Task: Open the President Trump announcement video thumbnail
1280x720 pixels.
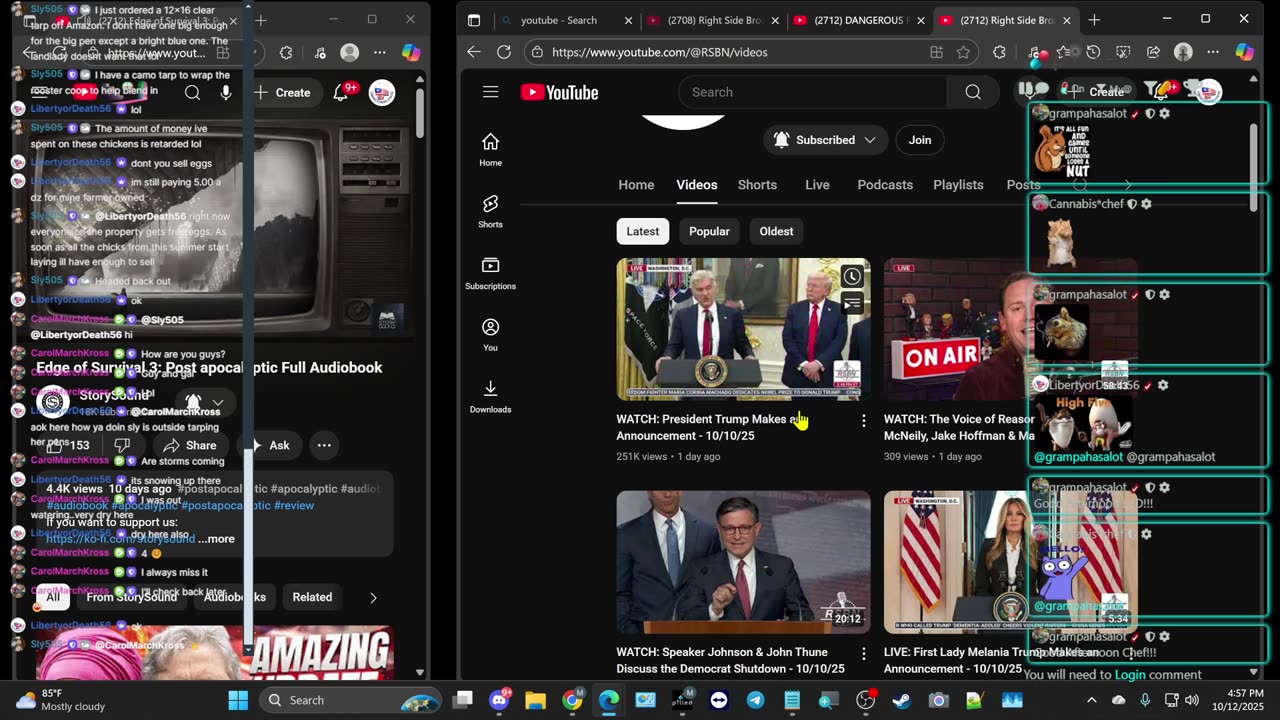Action: click(743, 329)
